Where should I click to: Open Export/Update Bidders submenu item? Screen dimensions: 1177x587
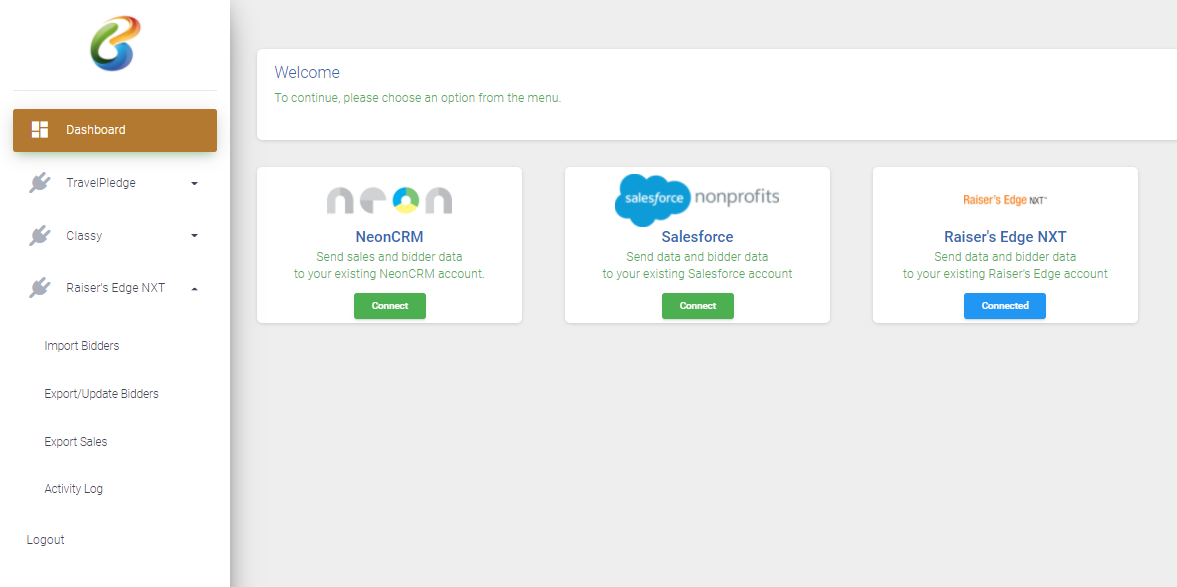pyautogui.click(x=101, y=393)
